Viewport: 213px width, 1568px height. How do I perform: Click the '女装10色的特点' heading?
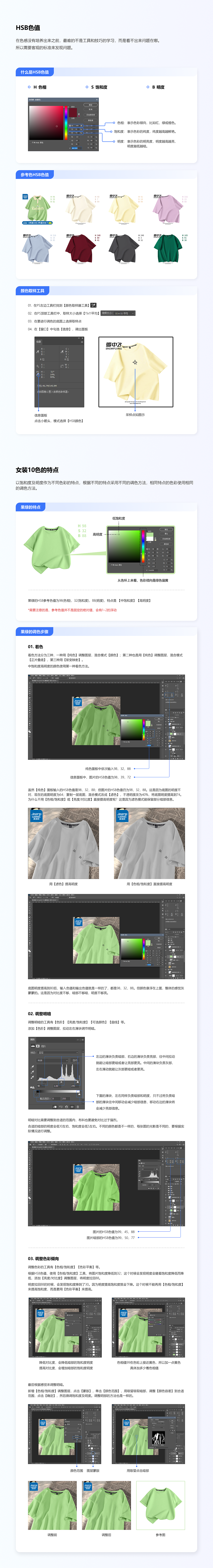coord(37,470)
